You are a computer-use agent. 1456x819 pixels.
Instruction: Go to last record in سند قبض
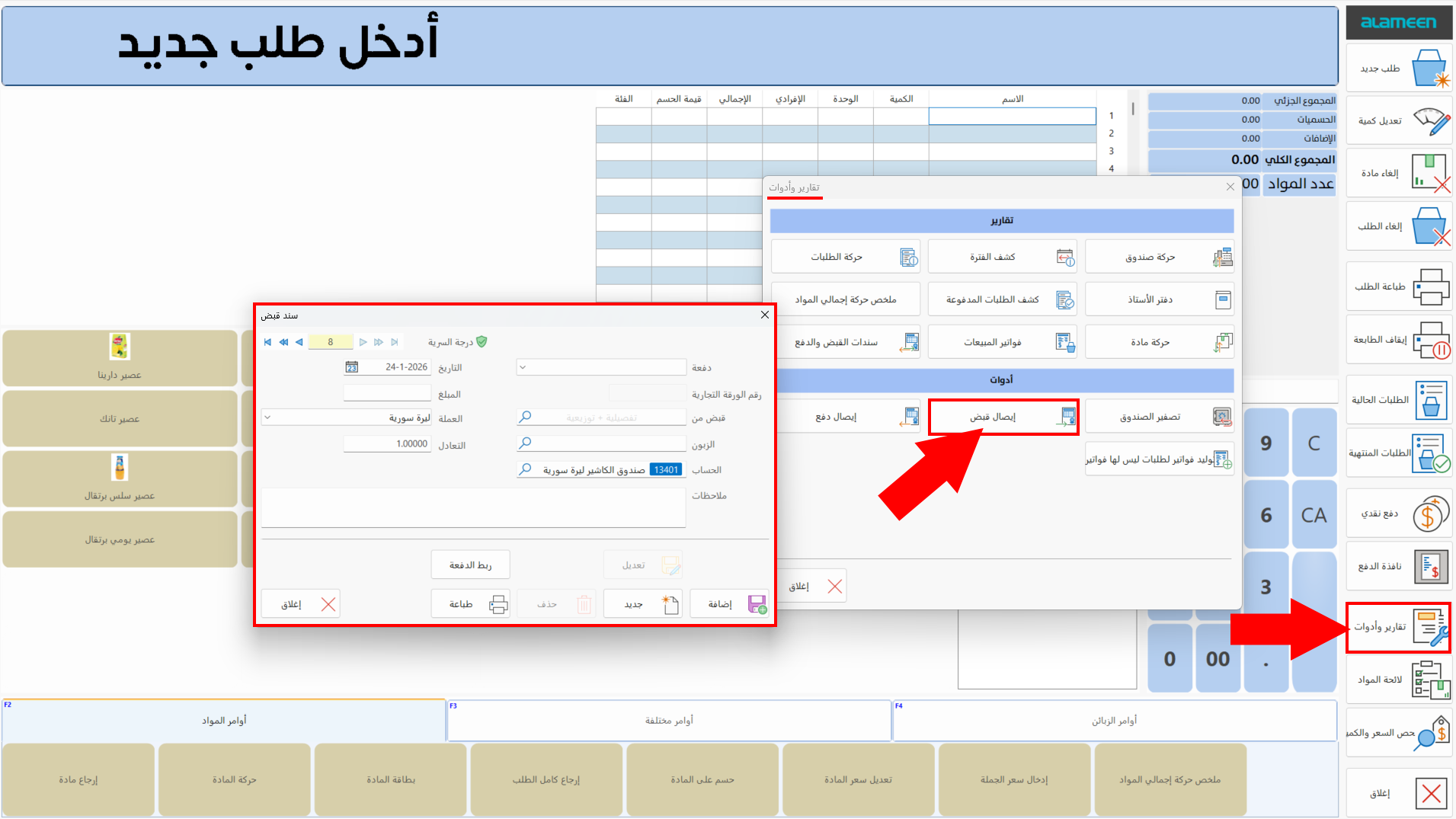point(394,342)
